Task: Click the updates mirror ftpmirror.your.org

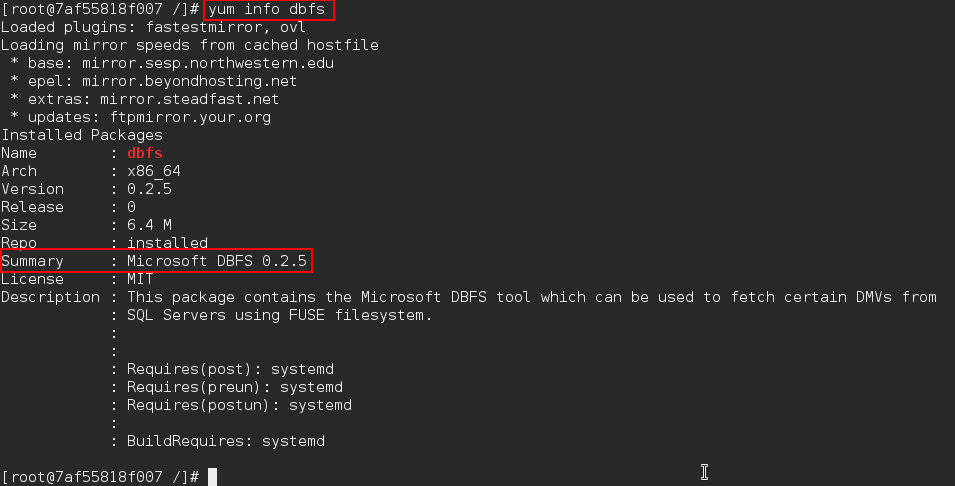Action: pyautogui.click(x=190, y=117)
